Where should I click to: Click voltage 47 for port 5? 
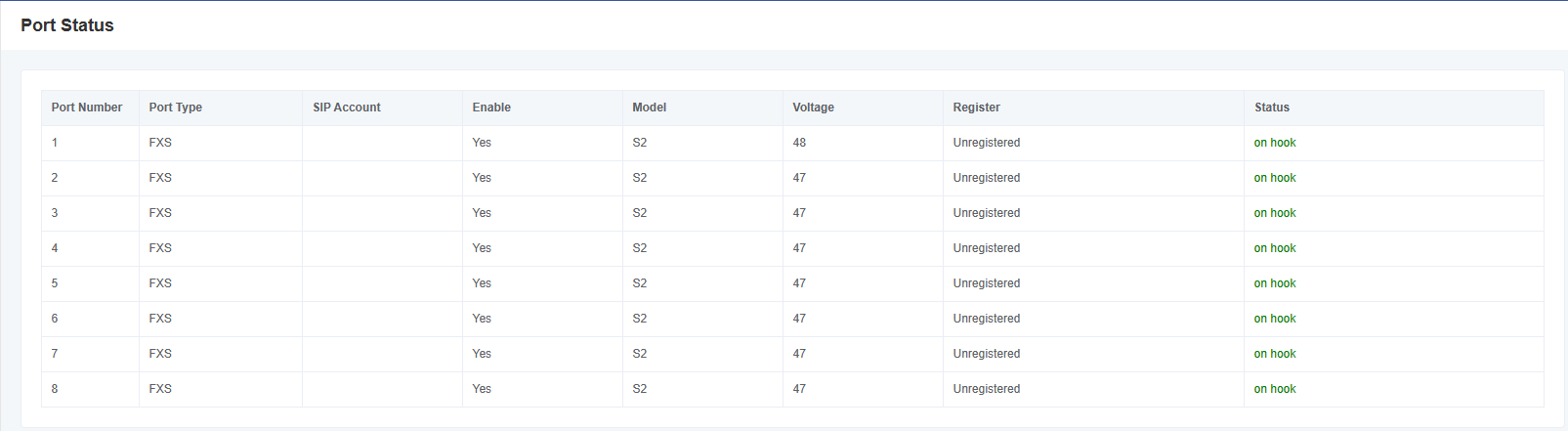coord(800,283)
